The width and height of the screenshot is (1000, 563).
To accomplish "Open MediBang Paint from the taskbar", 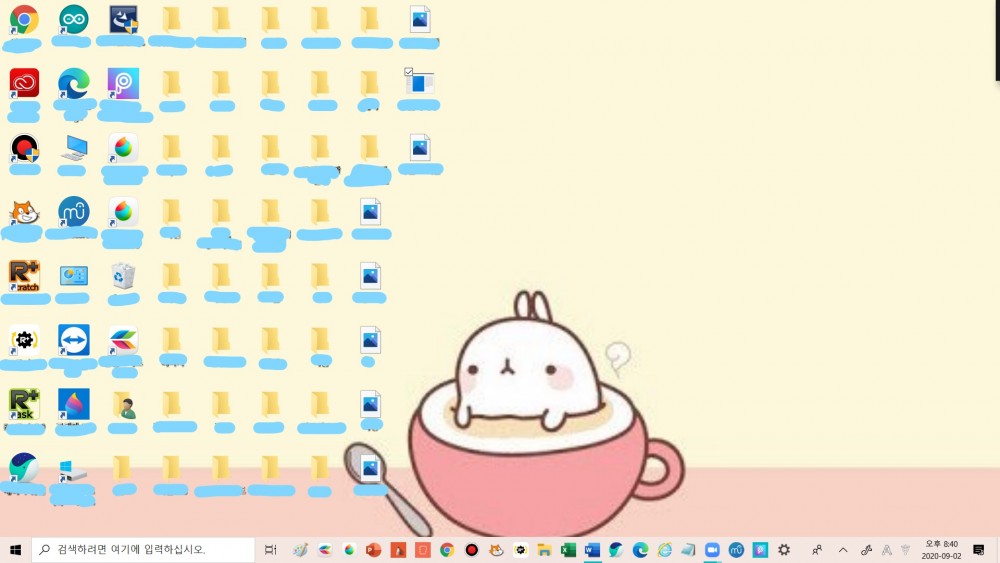I will (x=349, y=550).
